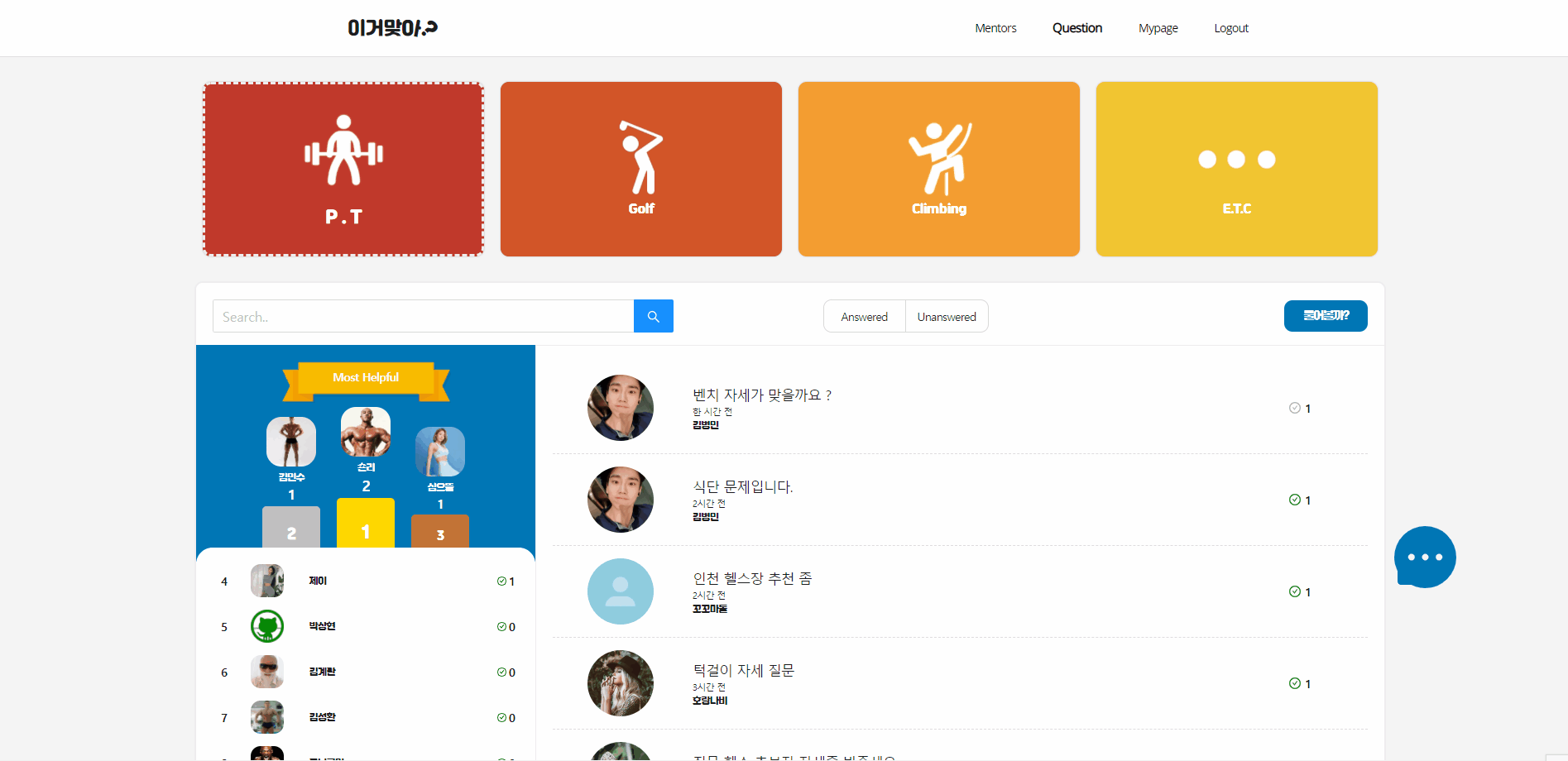Click the mentor name 김성환
Screen dimensions: 1568x761
pyautogui.click(x=323, y=717)
